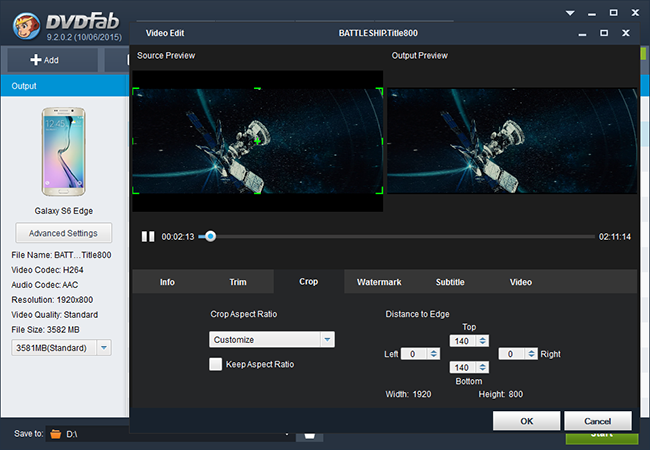Click the Right distance stepper arrows
The image size is (650, 450).
coord(531,353)
